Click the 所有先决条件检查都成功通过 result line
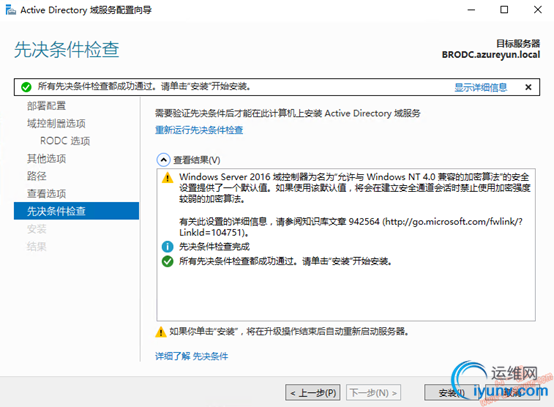 [285, 261]
